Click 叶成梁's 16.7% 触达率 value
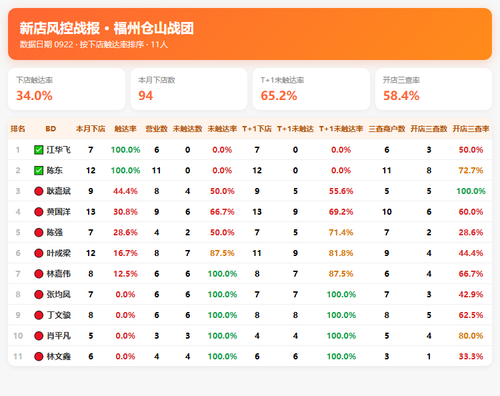The height and width of the screenshot is (396, 500). (125, 253)
